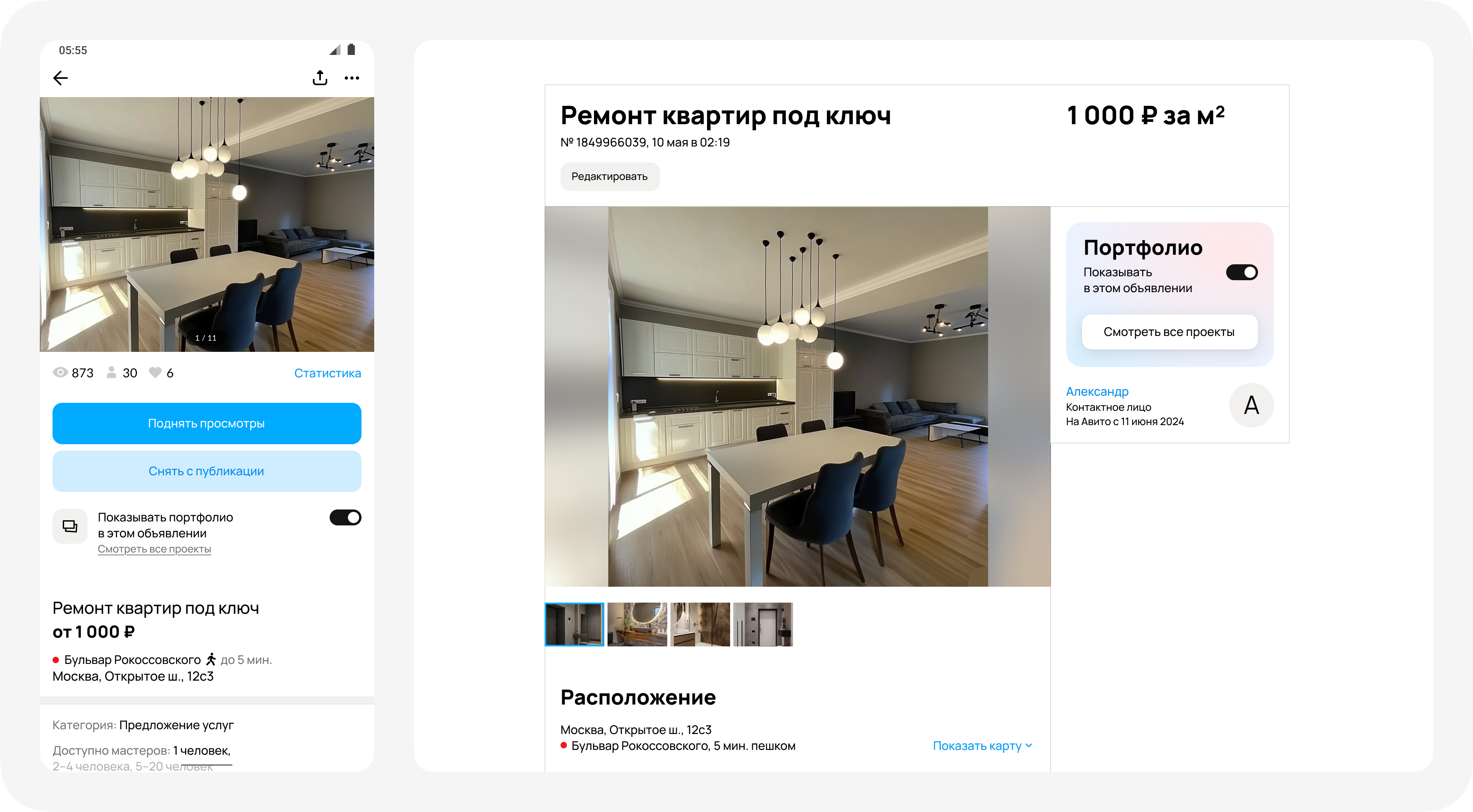Click the Редактировать button

coord(610,176)
